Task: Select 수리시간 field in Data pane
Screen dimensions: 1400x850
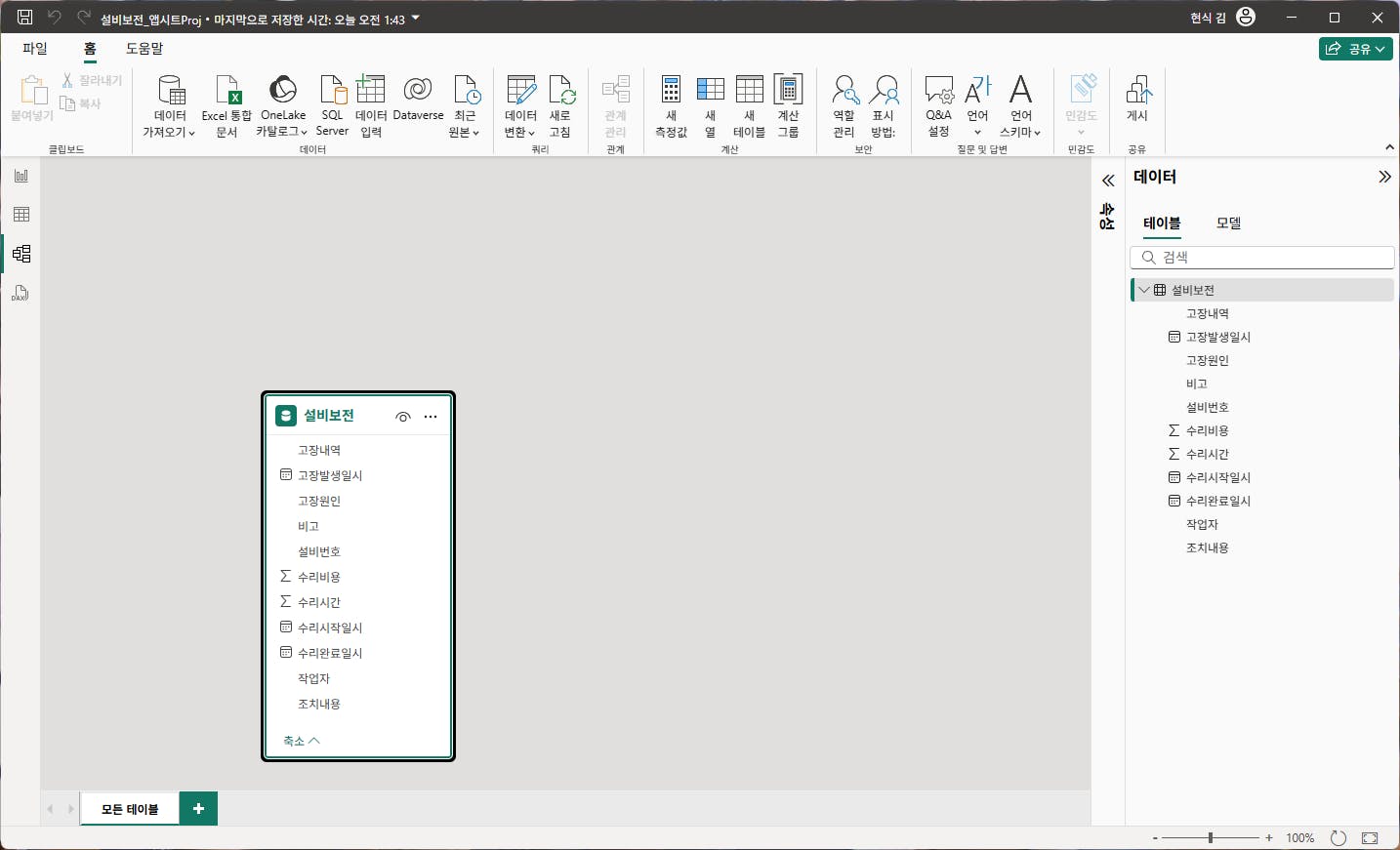Action: tap(1208, 454)
